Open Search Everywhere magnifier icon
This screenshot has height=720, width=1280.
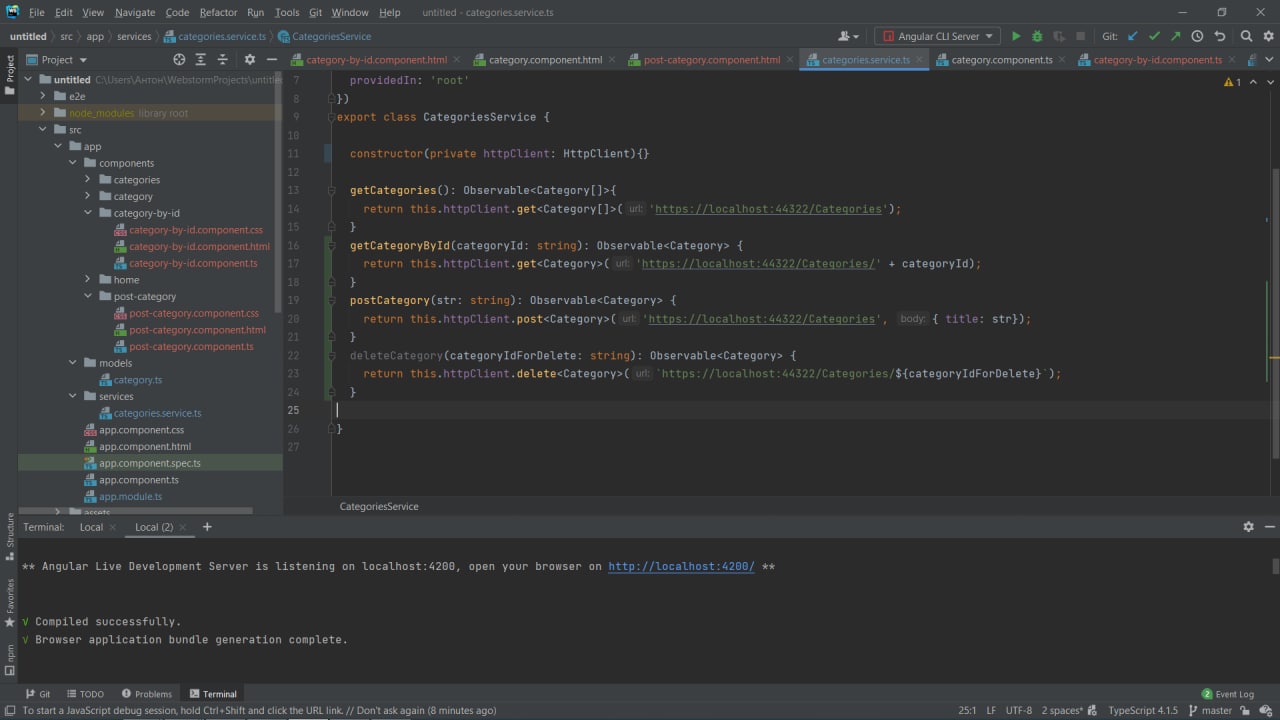(1246, 36)
